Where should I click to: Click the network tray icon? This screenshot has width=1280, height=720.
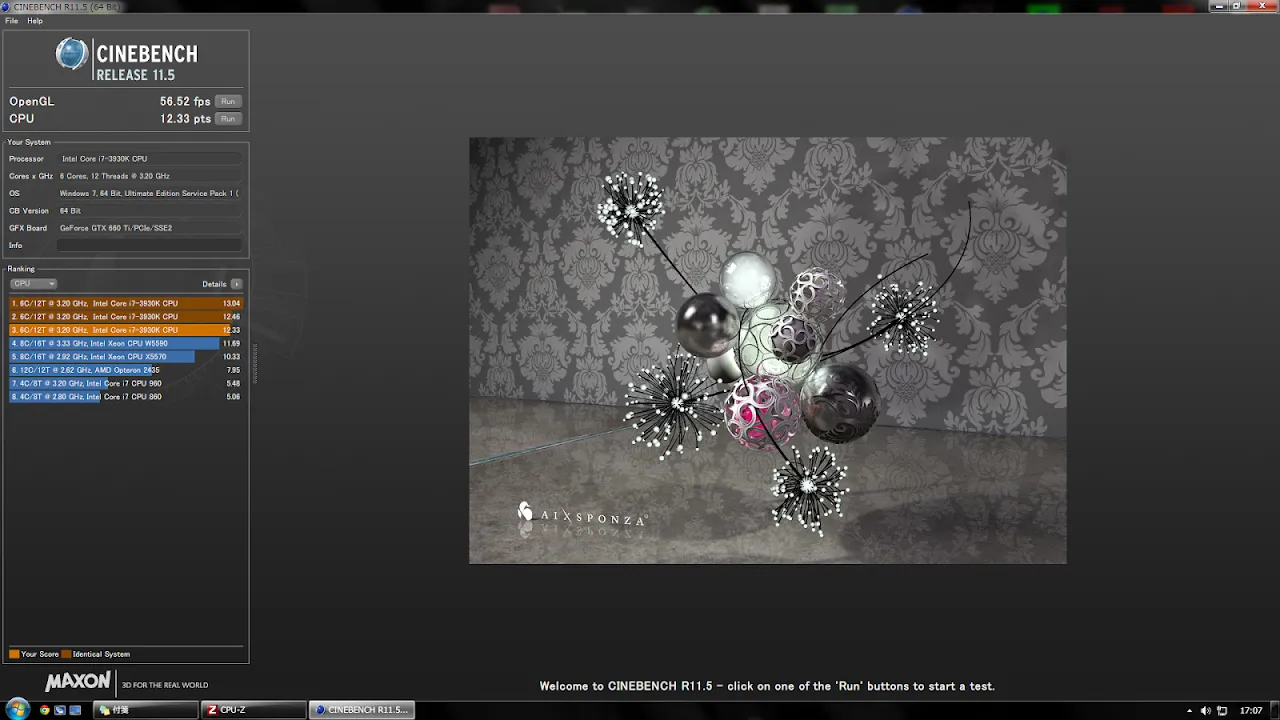1221,710
